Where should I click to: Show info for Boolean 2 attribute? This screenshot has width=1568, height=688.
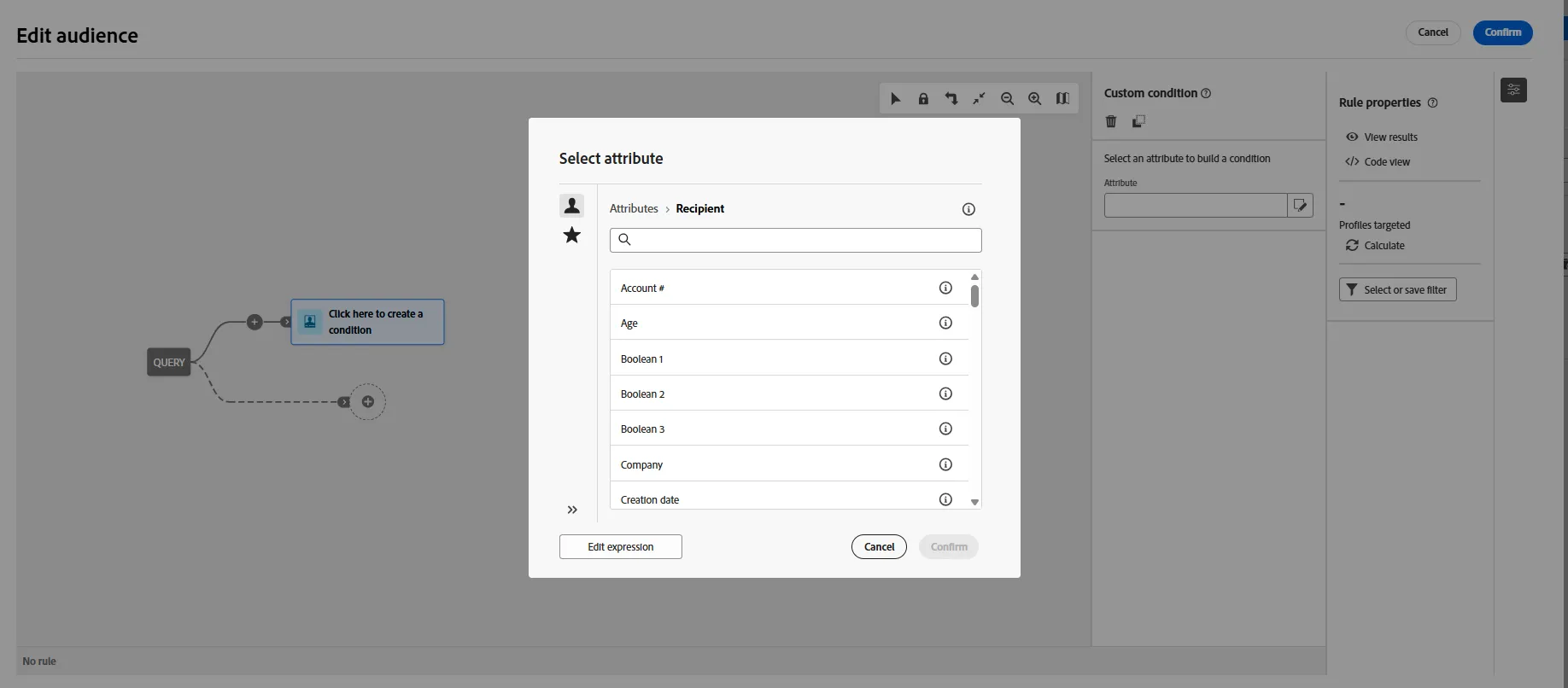pyautogui.click(x=945, y=394)
